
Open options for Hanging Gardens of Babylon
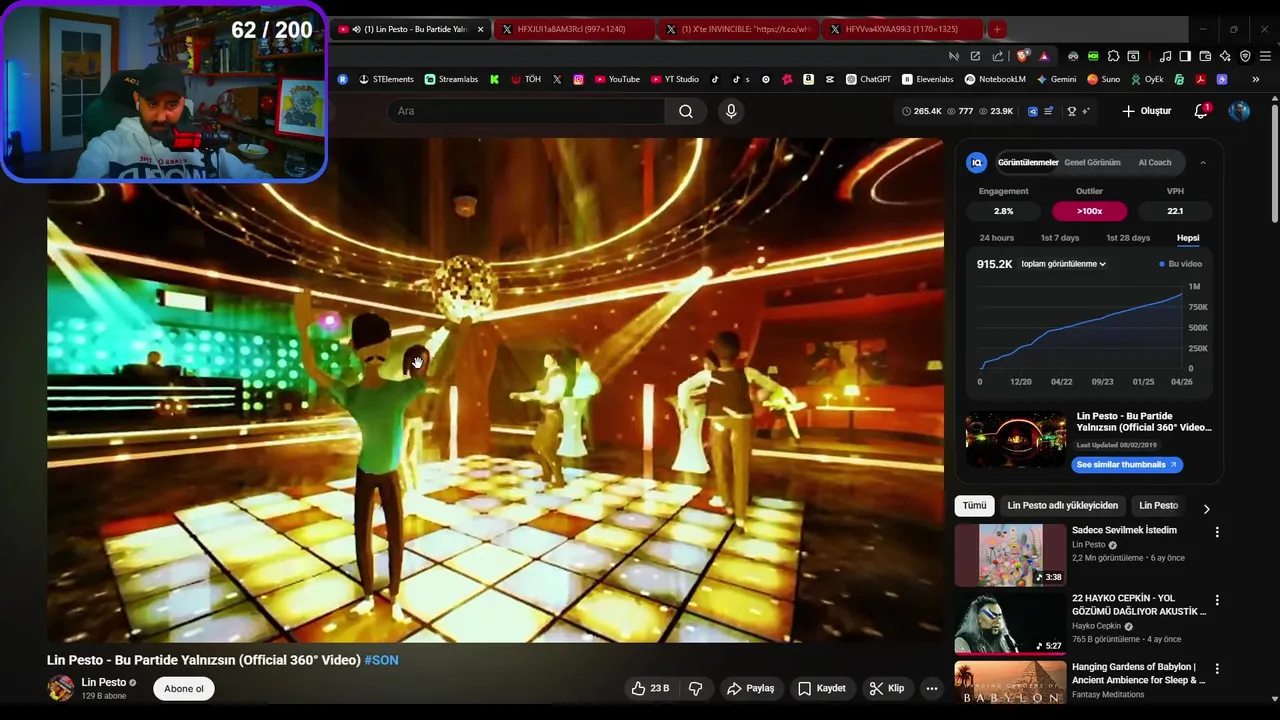(1217, 668)
